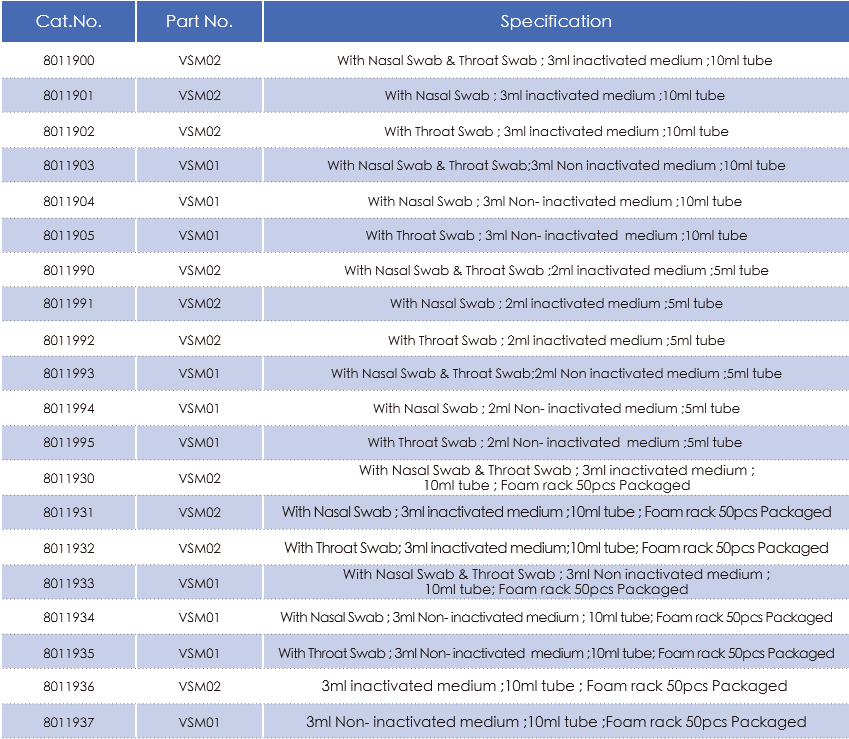
Task: Click the specification for 8011994
Action: point(556,409)
